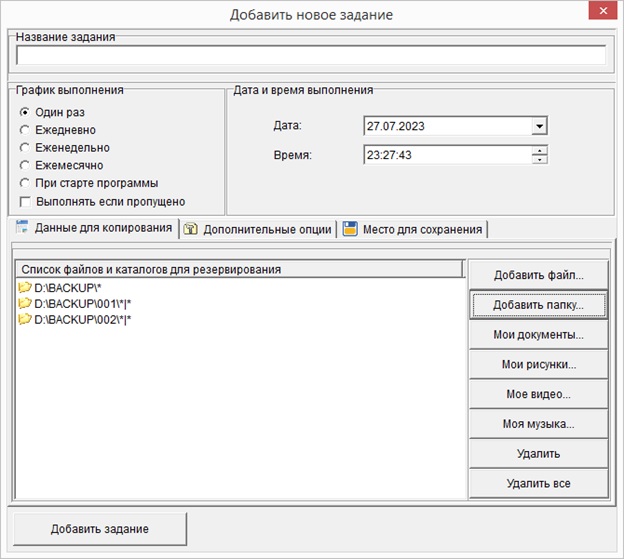Click the Мое видео... button

pyautogui.click(x=538, y=394)
